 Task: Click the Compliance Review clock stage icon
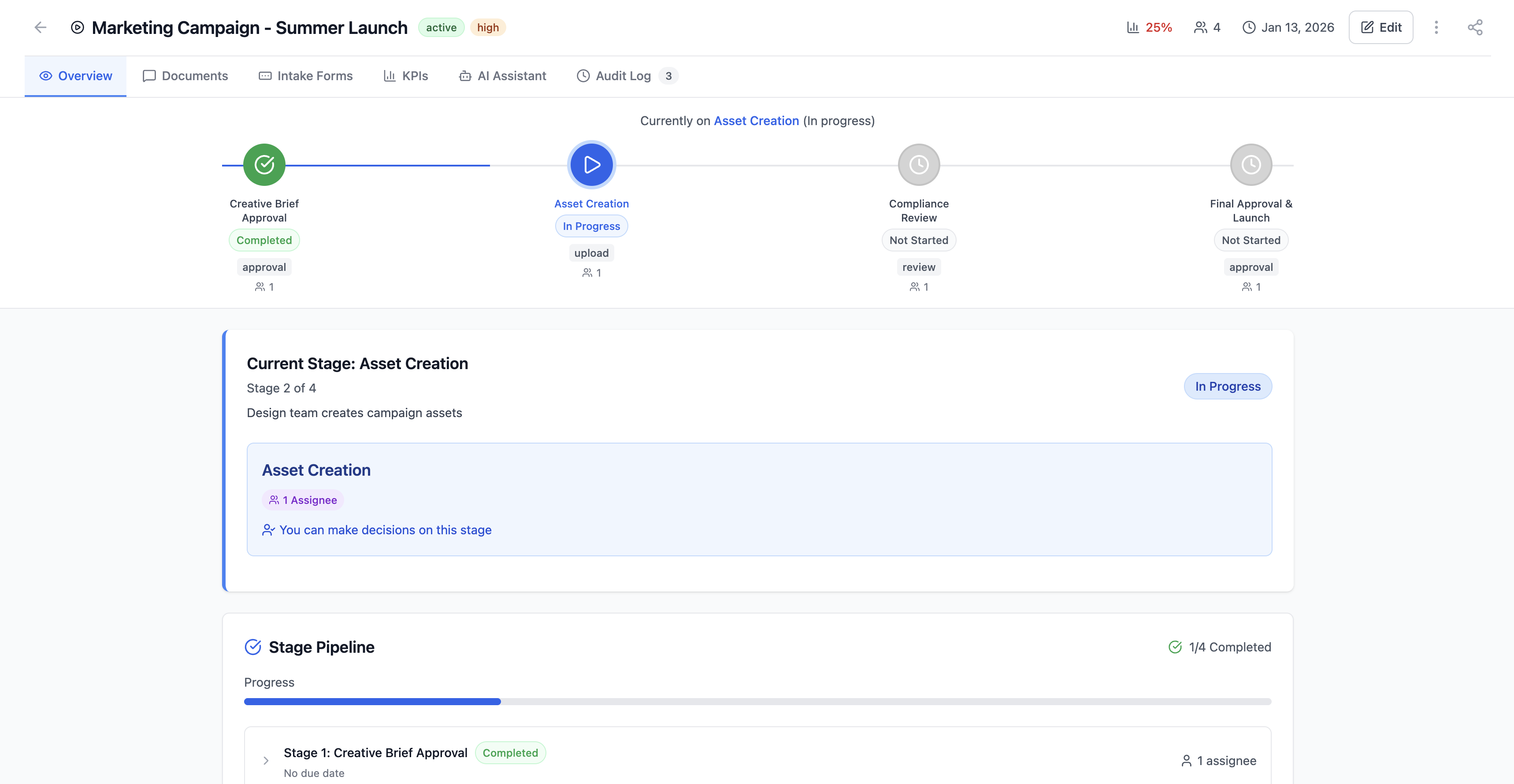click(919, 165)
